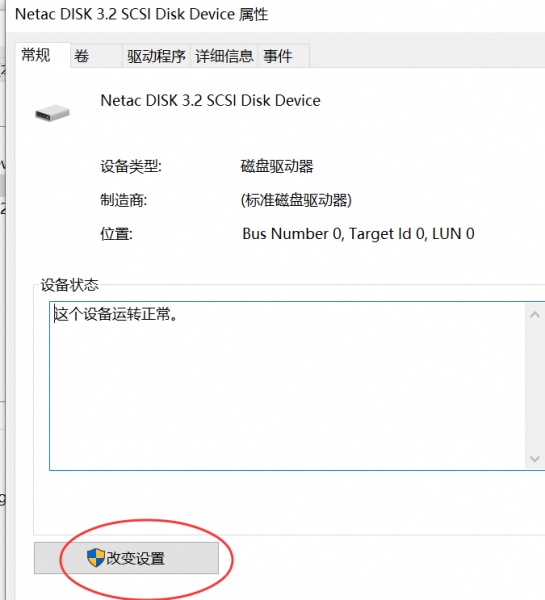Go to the 详细信息 tab
The height and width of the screenshot is (600, 545).
click(224, 56)
